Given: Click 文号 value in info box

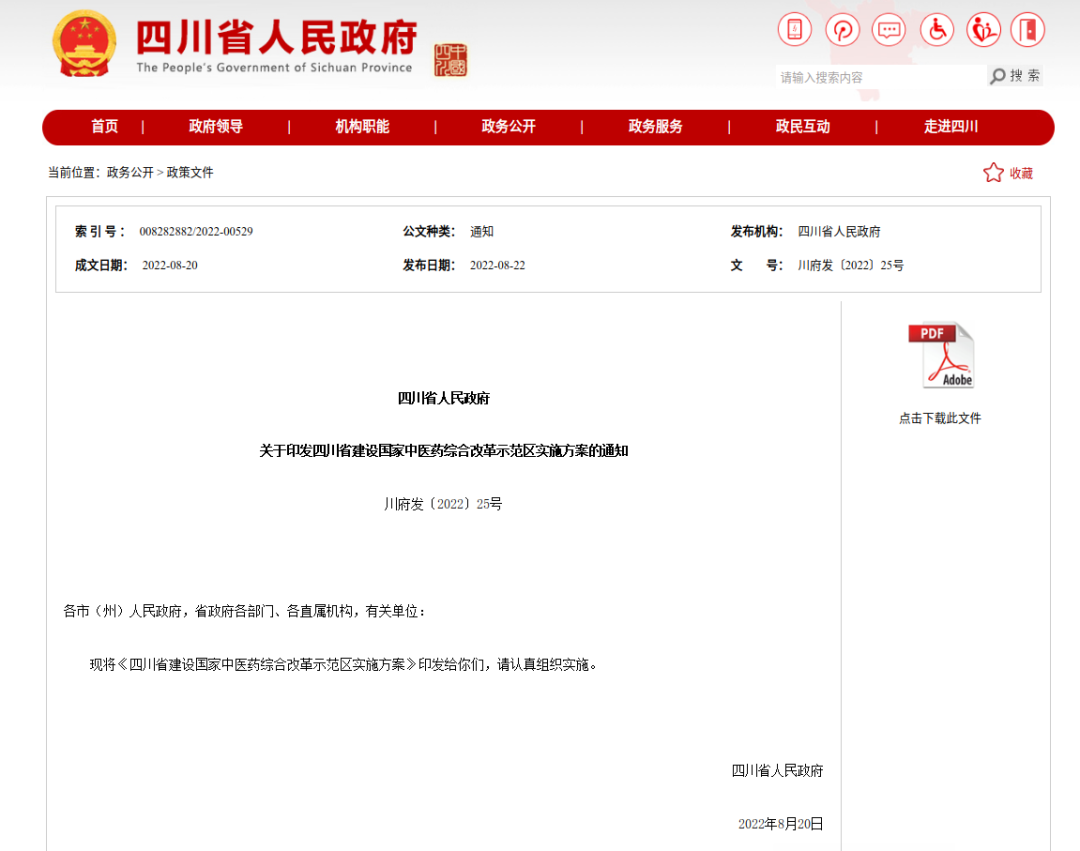Looking at the screenshot, I should pos(851,266).
